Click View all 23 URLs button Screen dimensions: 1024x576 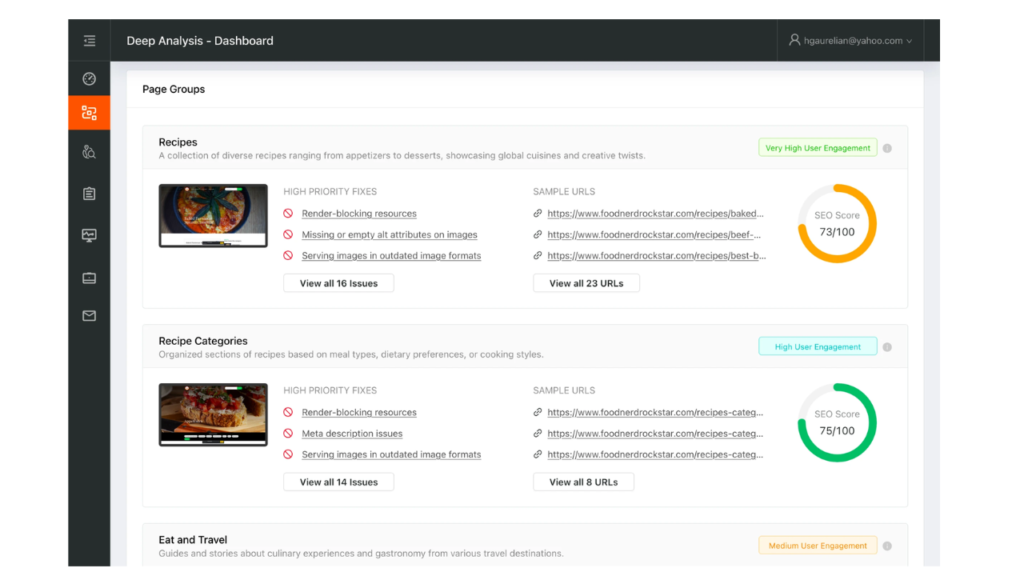586,283
